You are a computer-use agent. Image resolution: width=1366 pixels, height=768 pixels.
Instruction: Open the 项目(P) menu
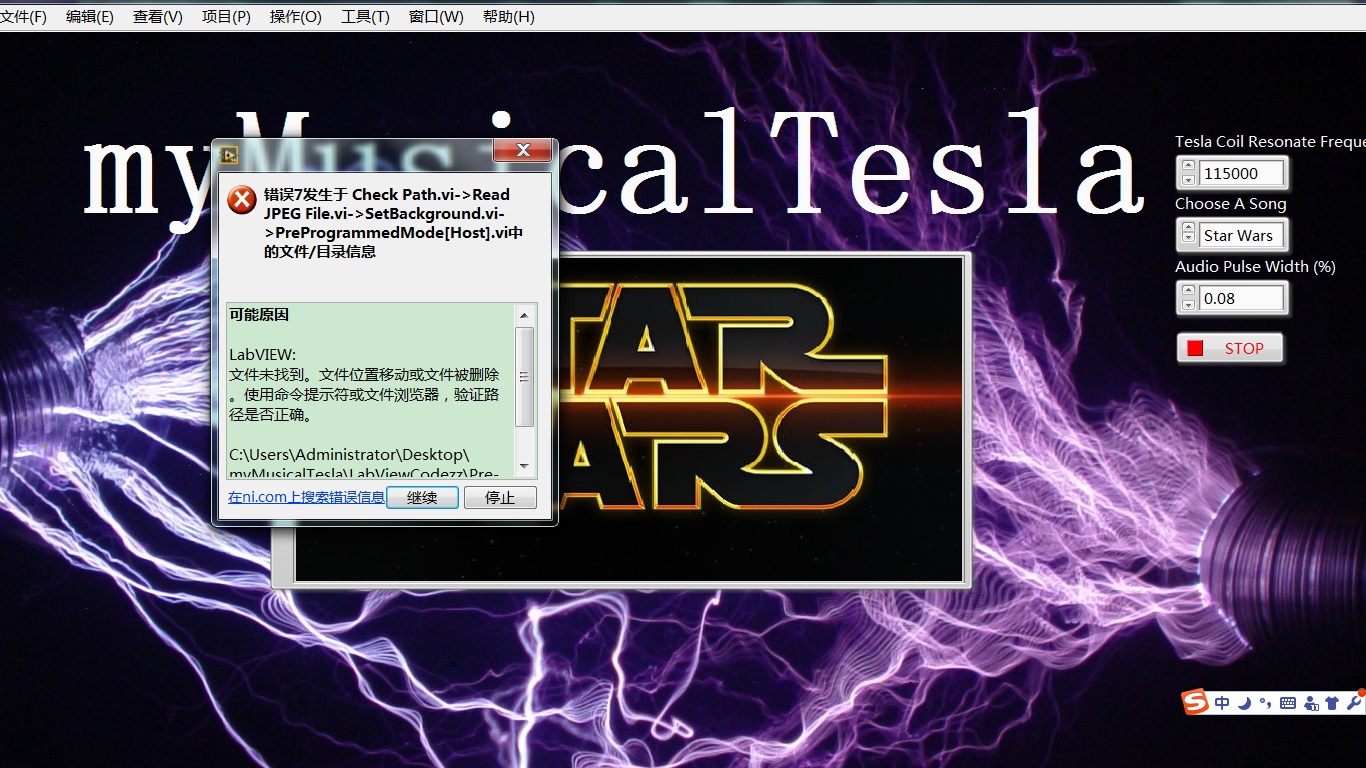(226, 17)
